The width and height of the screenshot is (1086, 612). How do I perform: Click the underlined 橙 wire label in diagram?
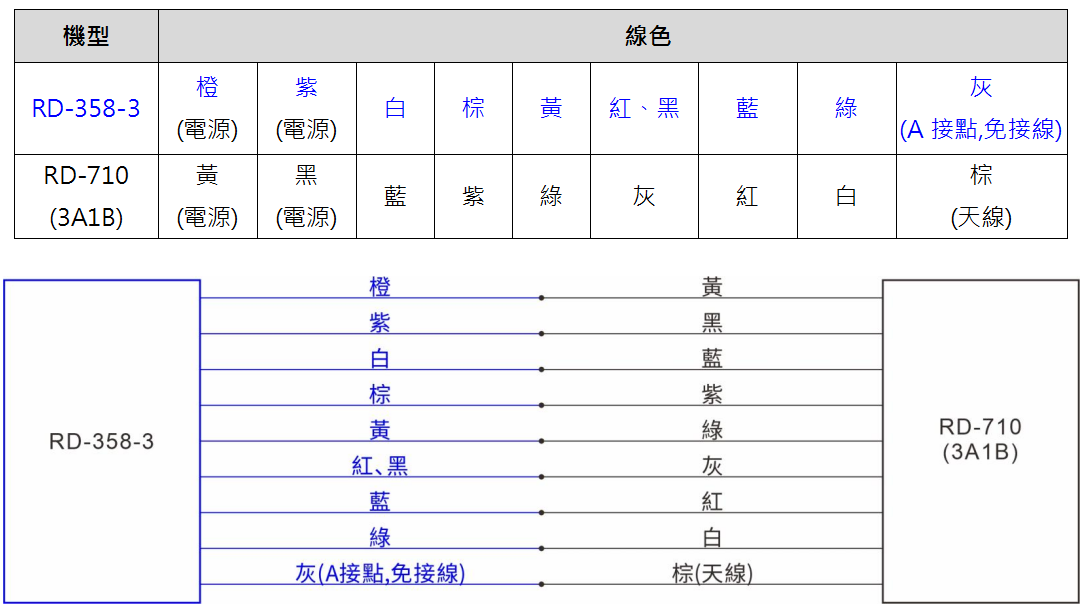tap(380, 287)
